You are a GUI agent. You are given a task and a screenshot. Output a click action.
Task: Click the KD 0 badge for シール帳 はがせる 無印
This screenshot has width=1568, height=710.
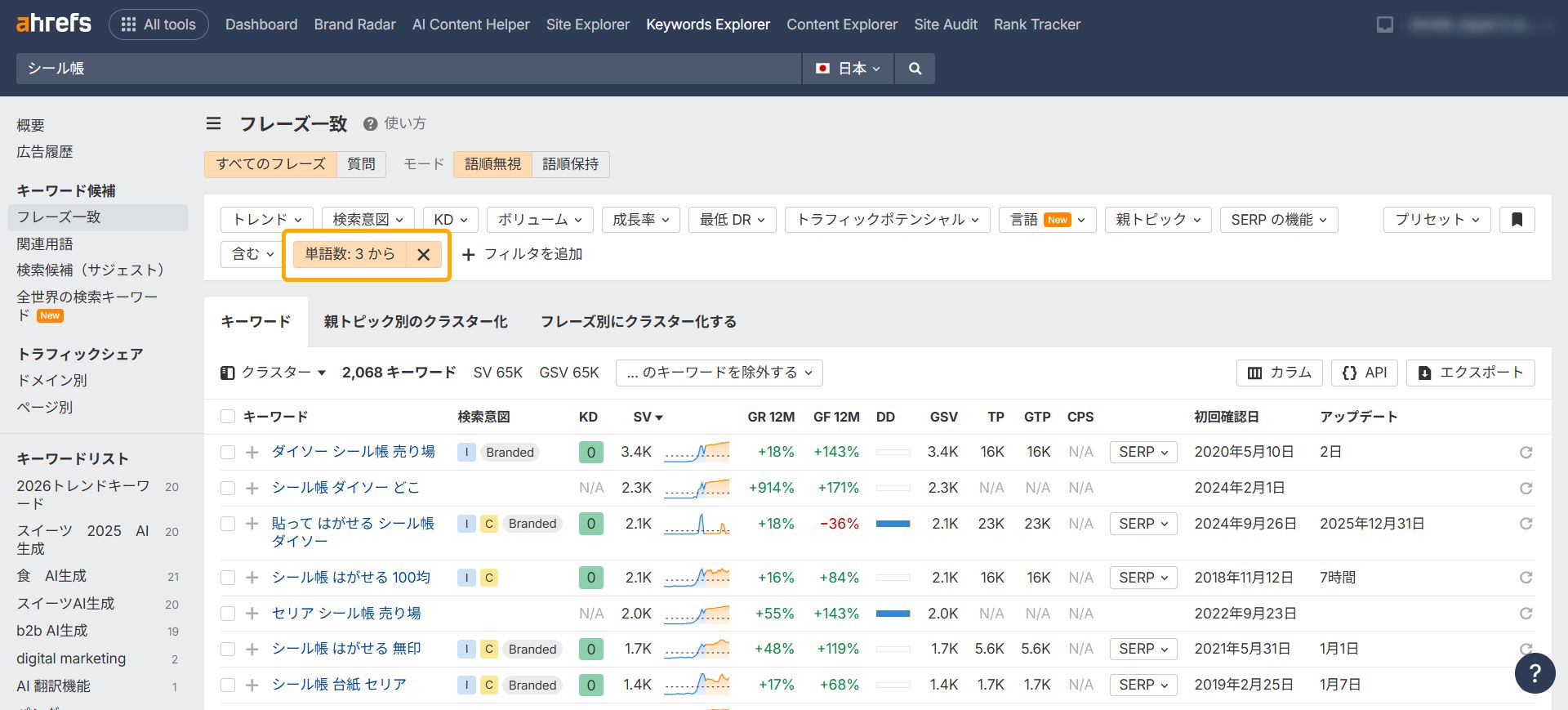[x=591, y=650]
